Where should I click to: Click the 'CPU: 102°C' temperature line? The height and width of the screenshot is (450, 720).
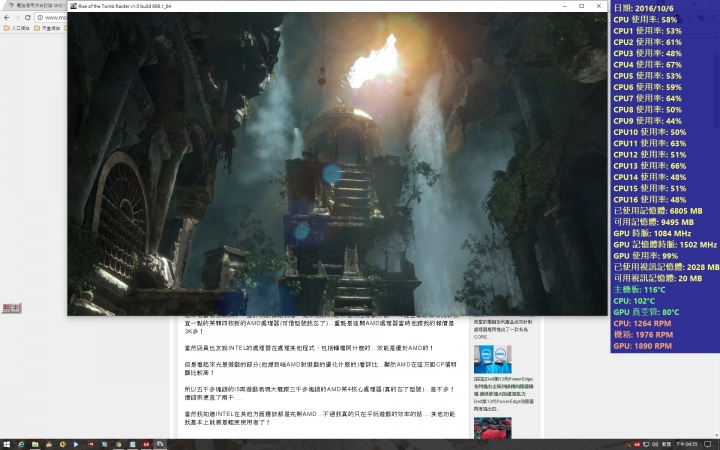coord(634,301)
